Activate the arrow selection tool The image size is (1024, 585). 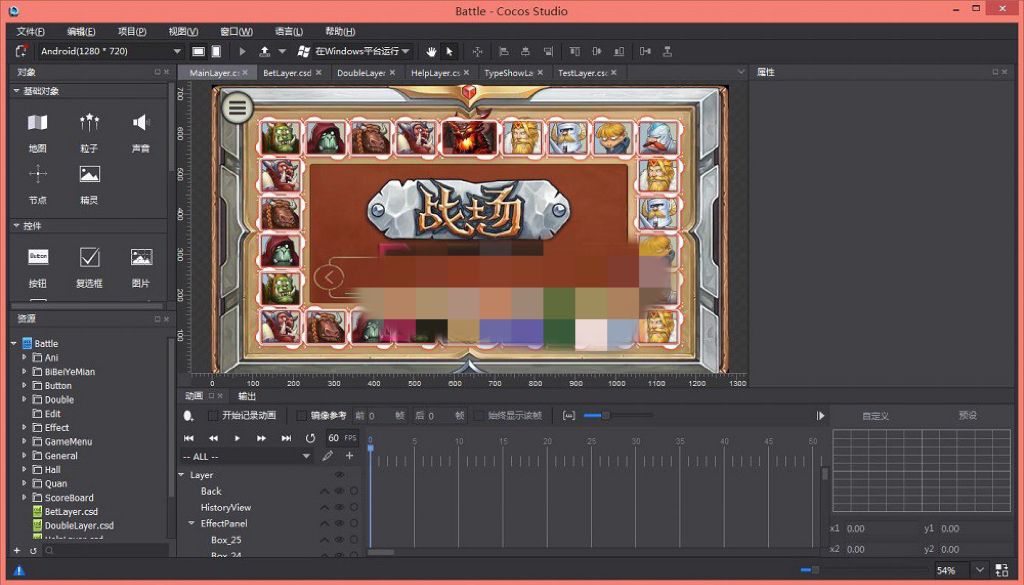pos(449,51)
